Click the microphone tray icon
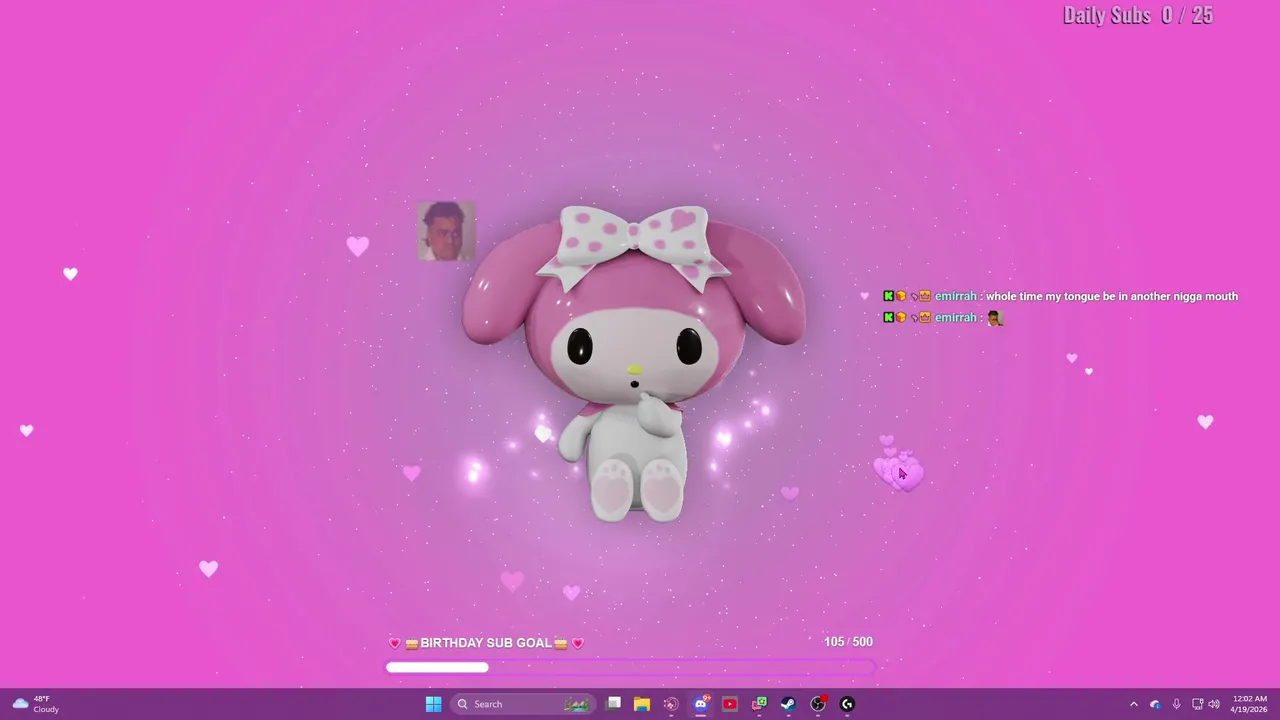 1176,704
